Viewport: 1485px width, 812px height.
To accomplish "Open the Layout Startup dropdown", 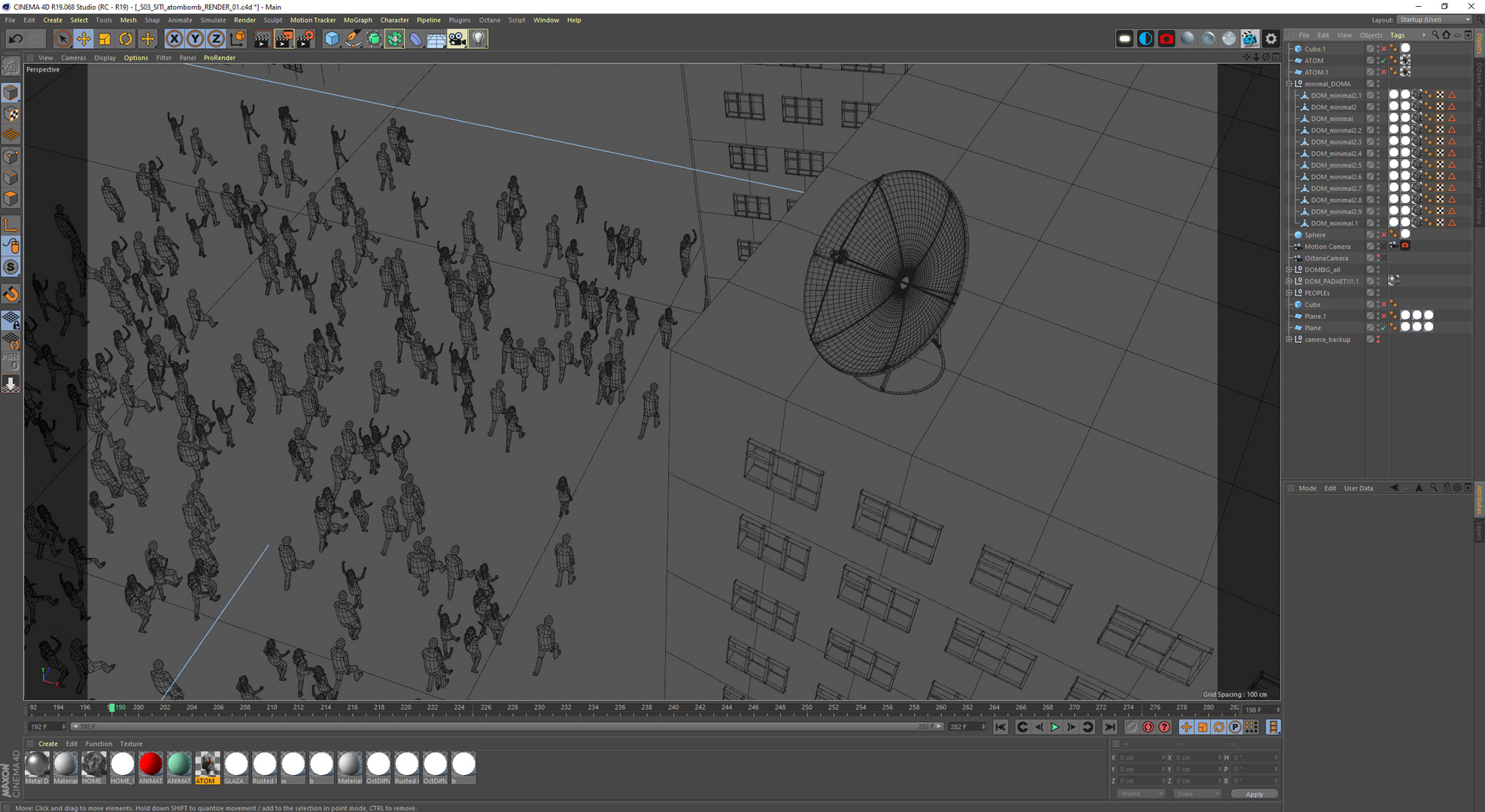I will tap(1434, 20).
